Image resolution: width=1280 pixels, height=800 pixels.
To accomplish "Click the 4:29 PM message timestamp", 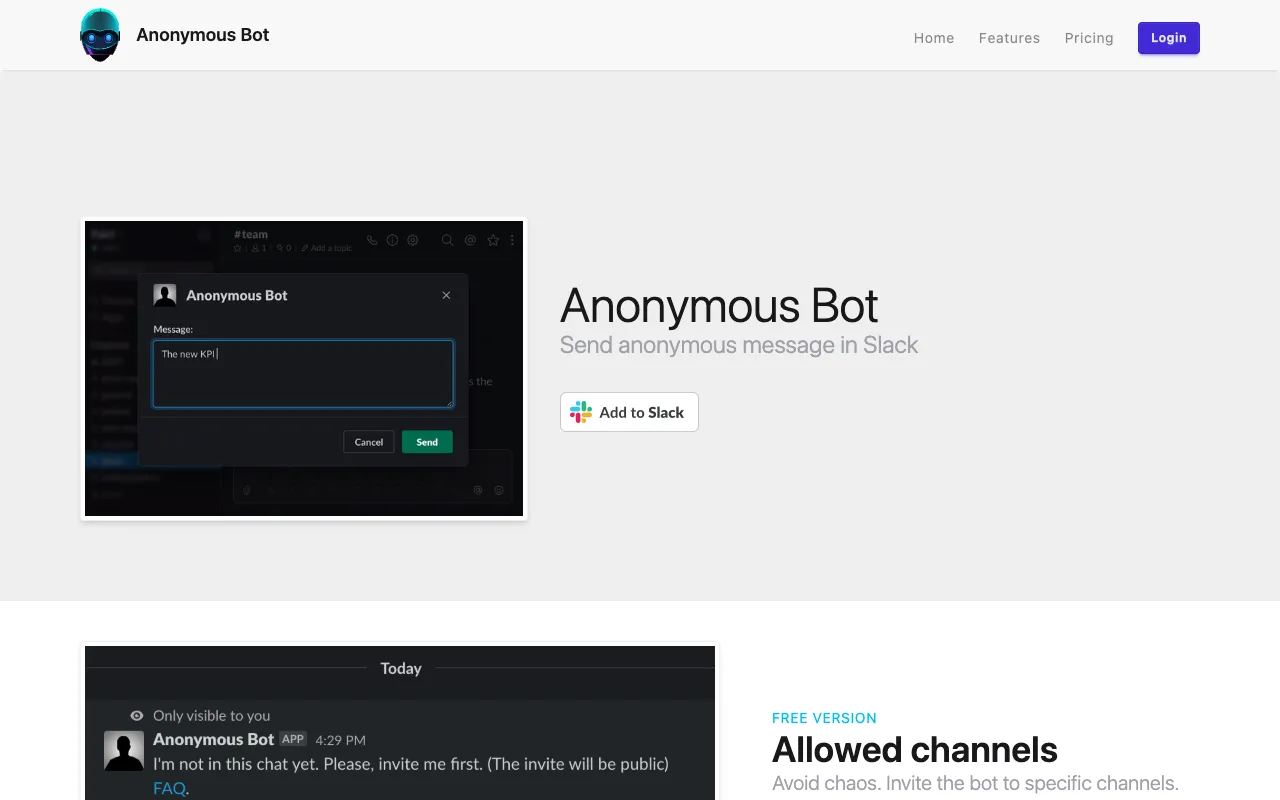I will (340, 740).
